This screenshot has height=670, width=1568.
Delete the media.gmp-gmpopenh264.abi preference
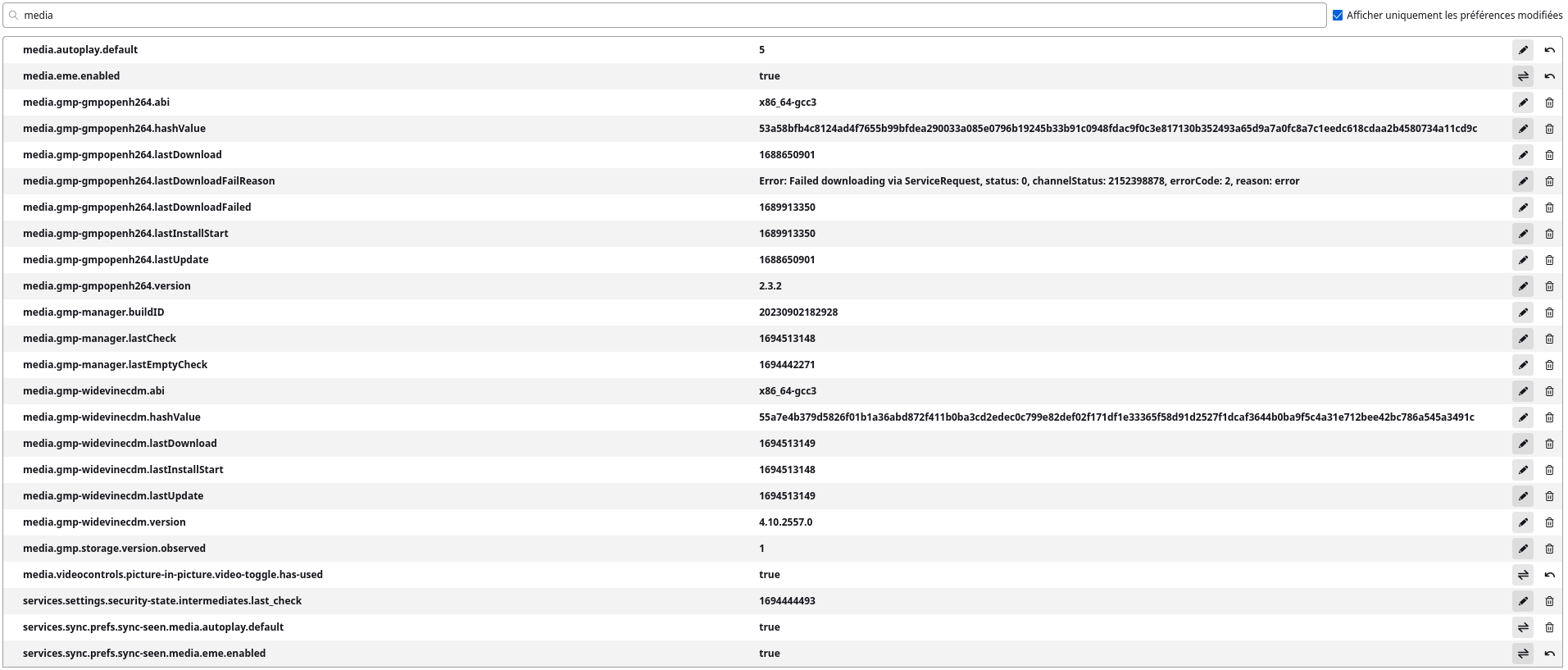(x=1549, y=103)
